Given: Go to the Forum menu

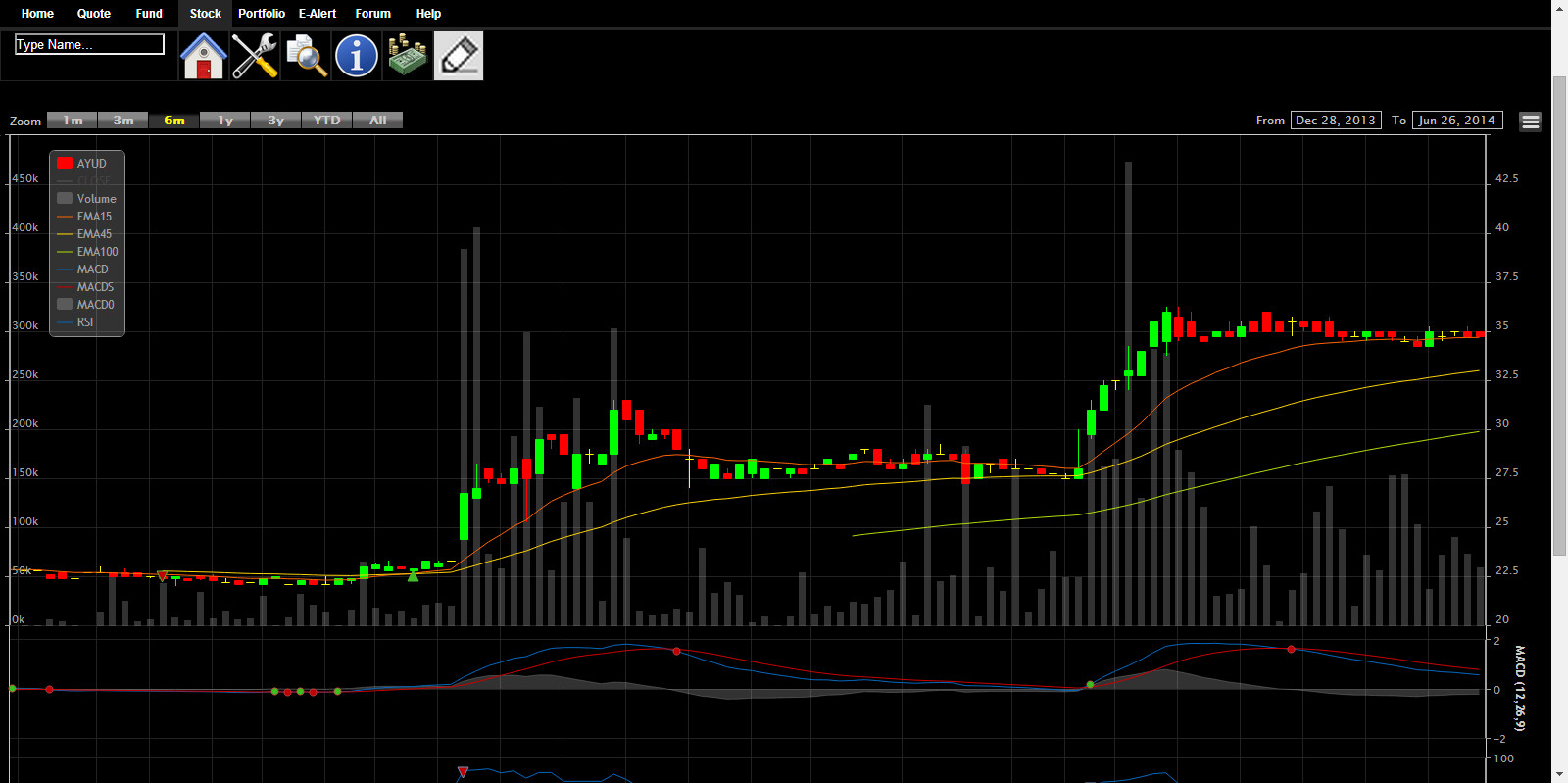Looking at the screenshot, I should (x=373, y=14).
